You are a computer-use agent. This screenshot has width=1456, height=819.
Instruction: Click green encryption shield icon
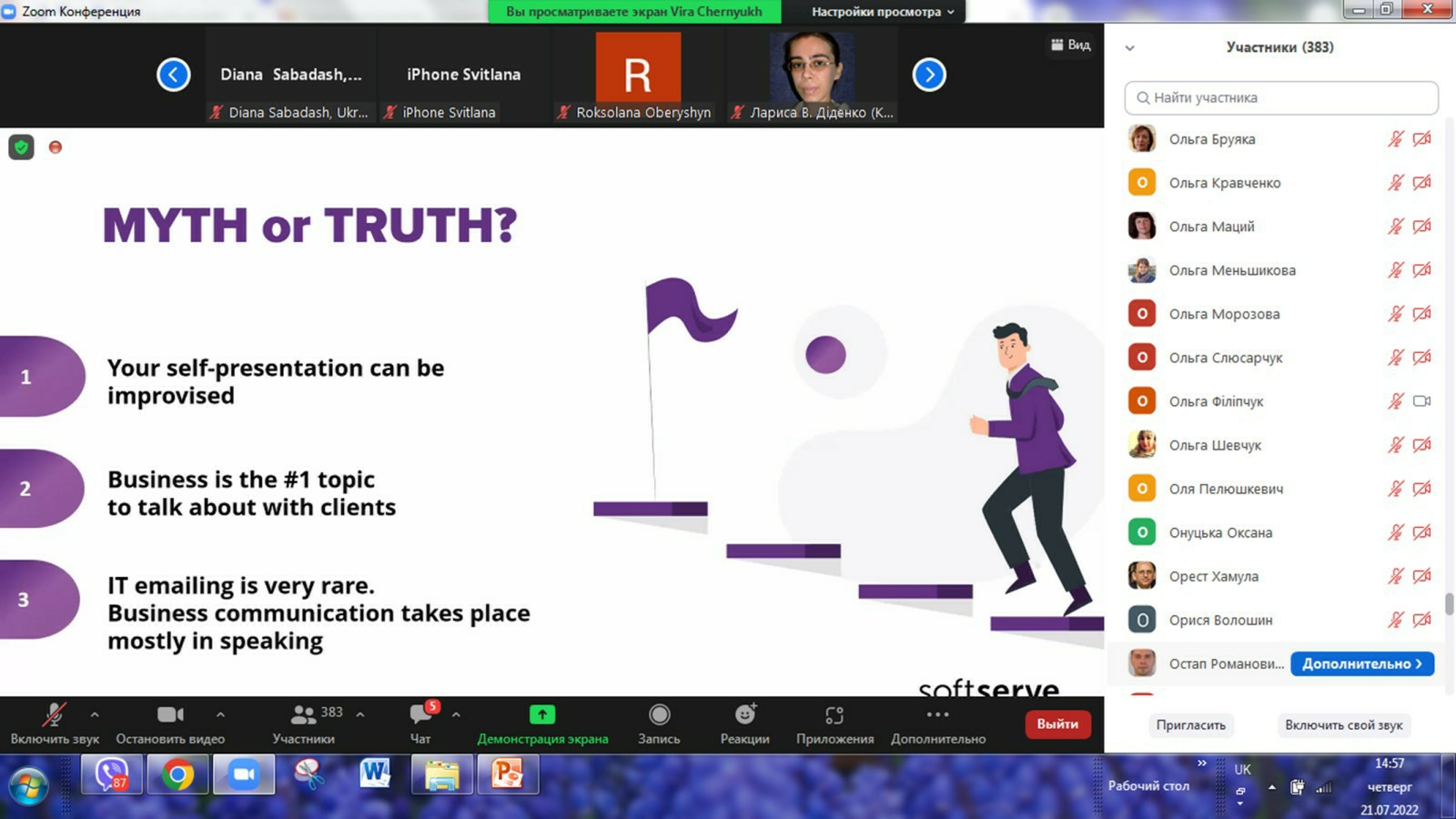(x=21, y=147)
